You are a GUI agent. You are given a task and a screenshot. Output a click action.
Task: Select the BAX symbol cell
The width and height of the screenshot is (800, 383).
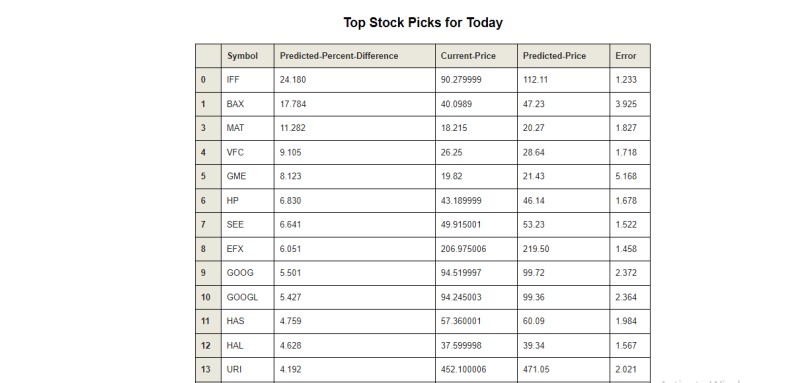247,104
